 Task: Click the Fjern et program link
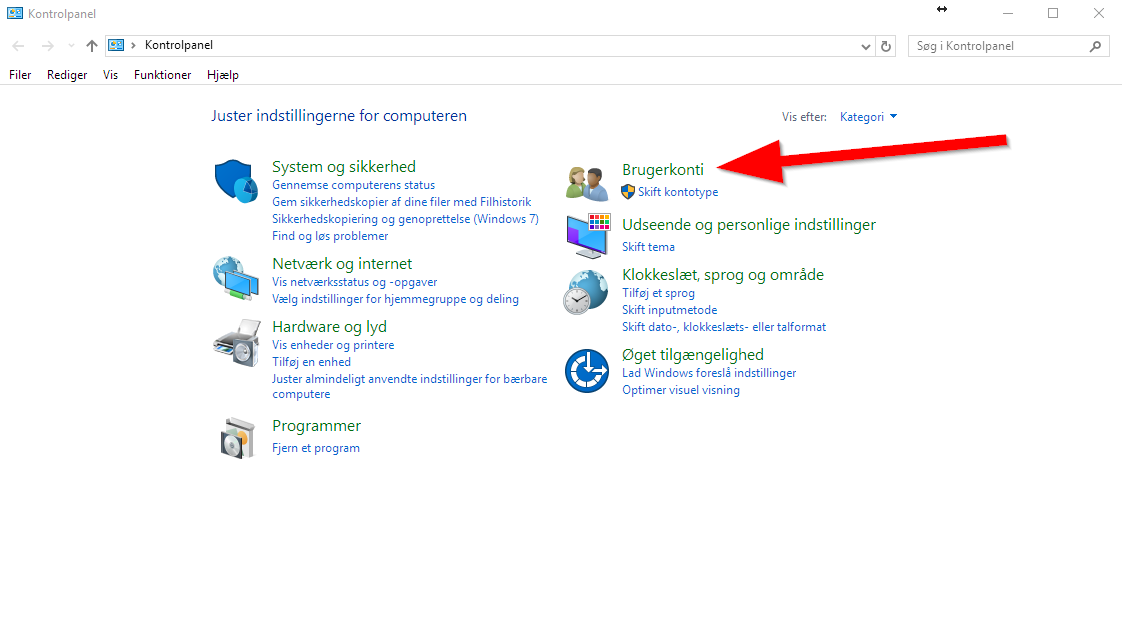[x=315, y=448]
